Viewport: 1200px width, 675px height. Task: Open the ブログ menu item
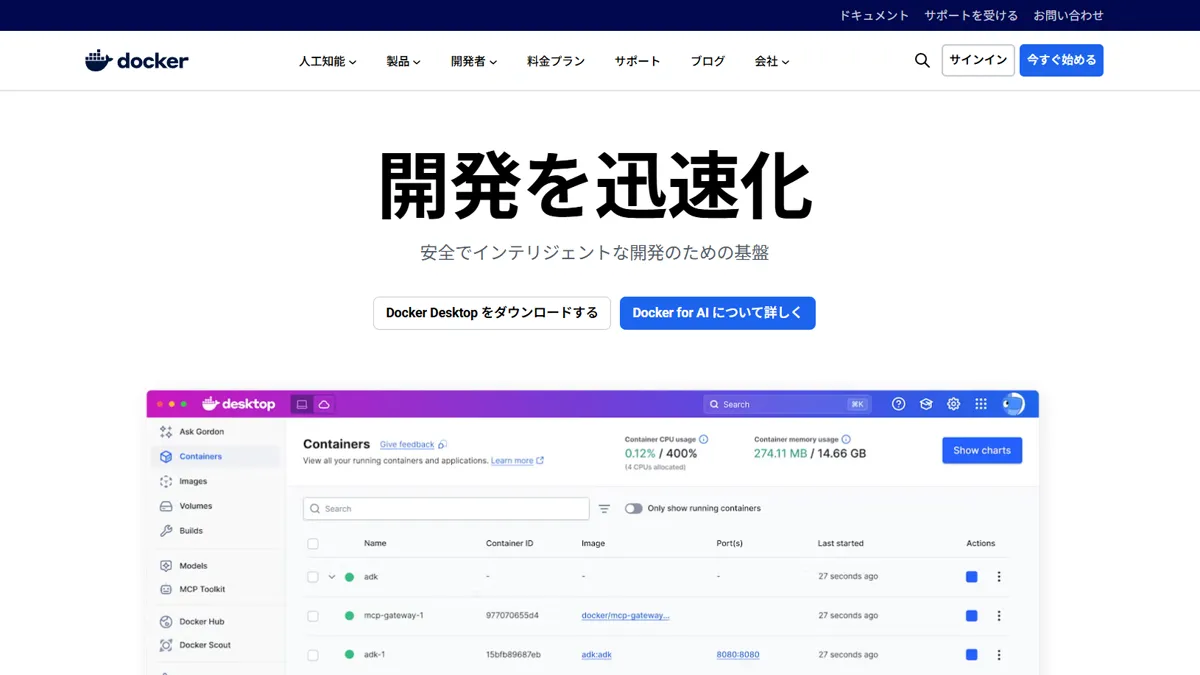coord(707,61)
